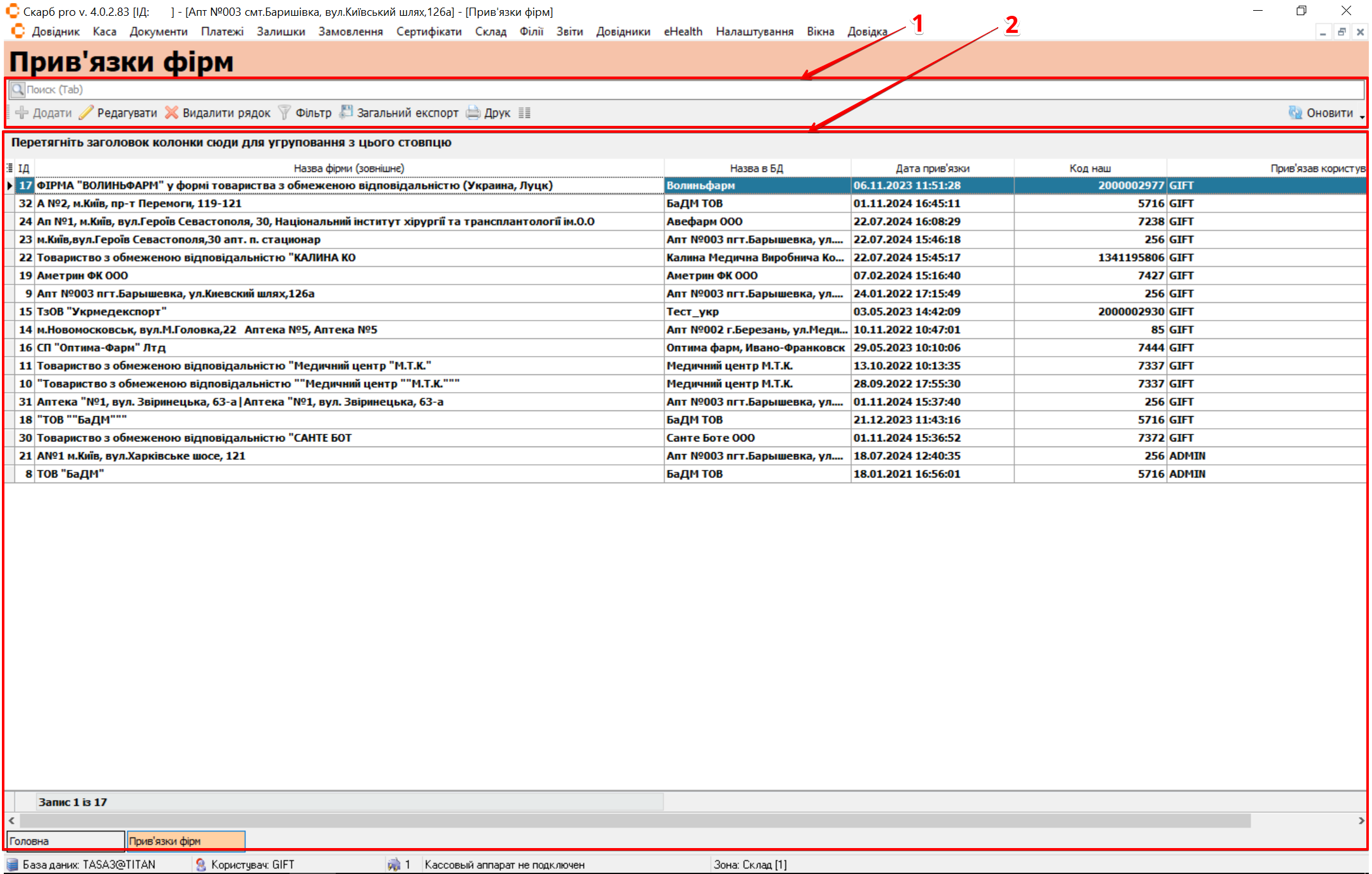
Task: Switch to the Головна tab
Action: 65,840
